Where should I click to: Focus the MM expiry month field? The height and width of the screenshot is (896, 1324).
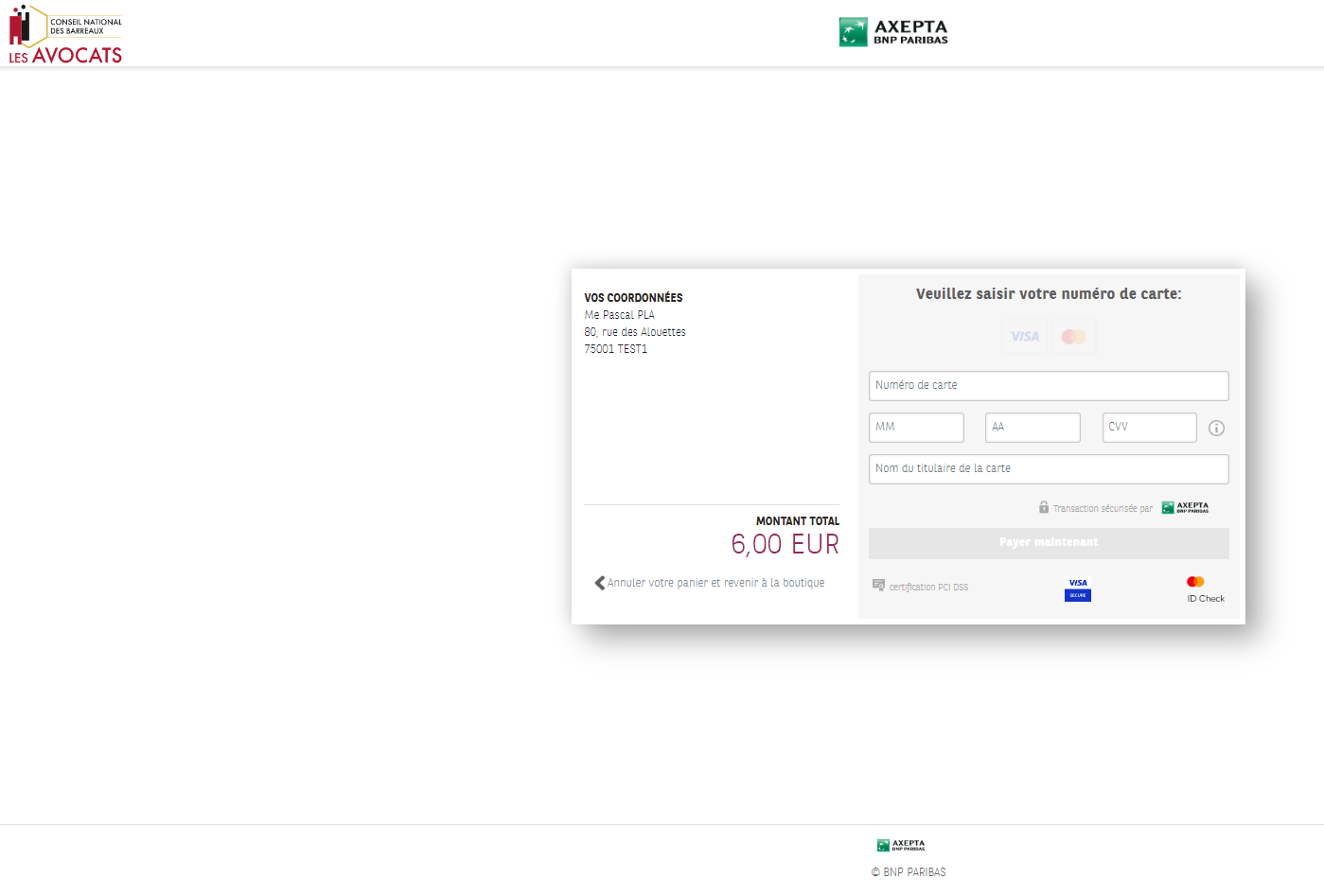click(x=916, y=428)
